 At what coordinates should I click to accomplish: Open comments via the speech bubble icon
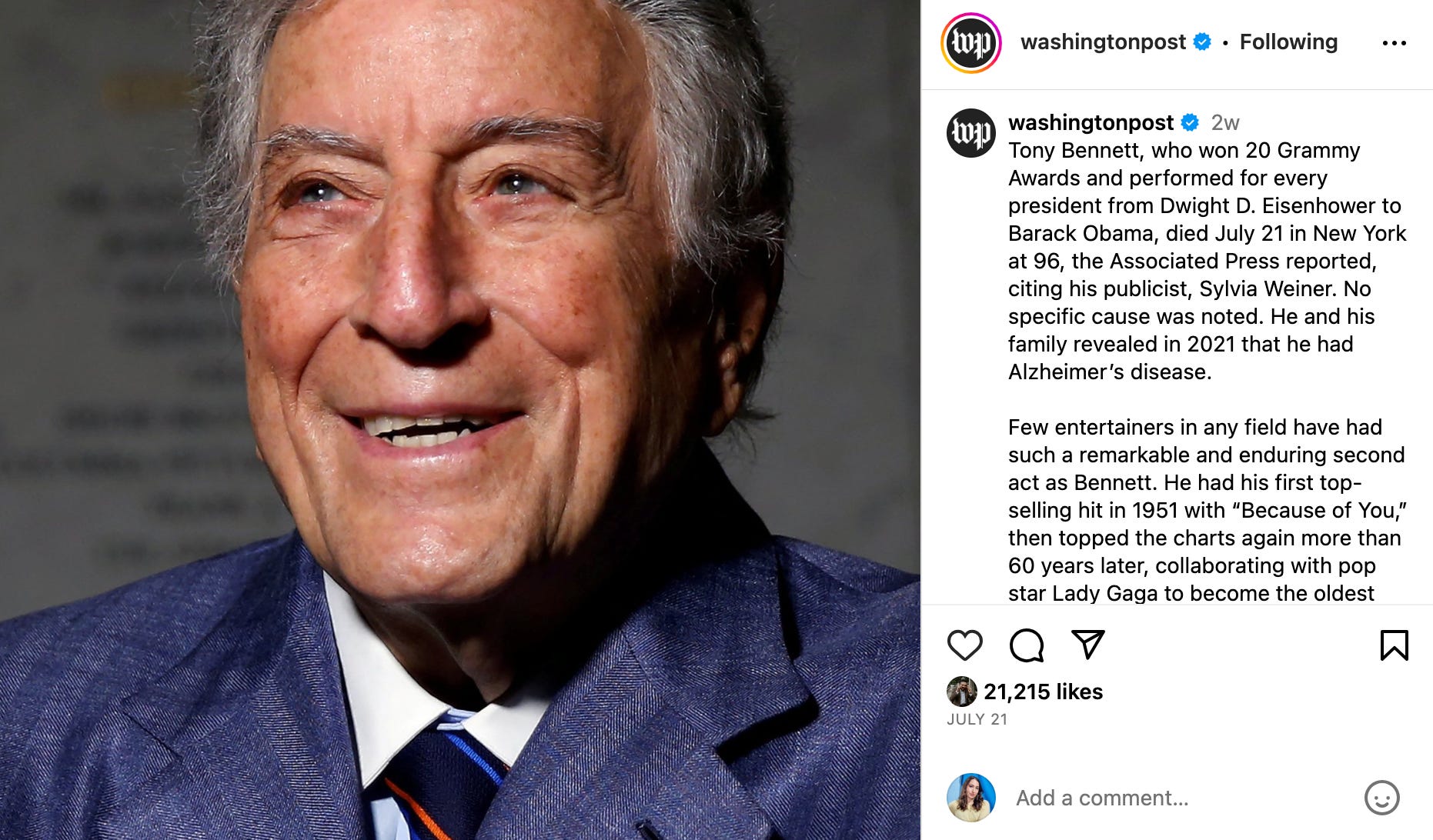click(1027, 645)
